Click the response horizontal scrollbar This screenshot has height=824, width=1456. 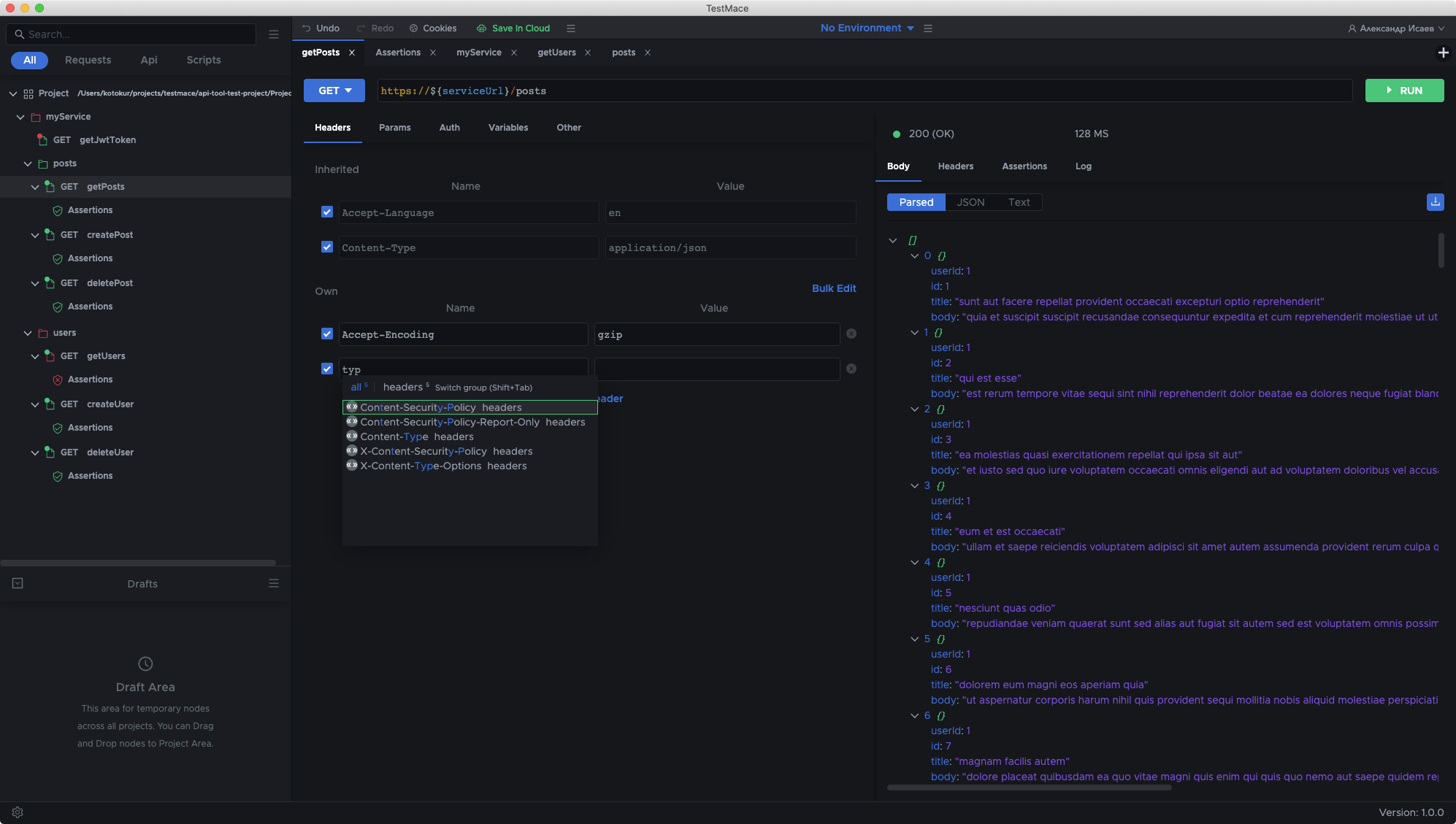click(x=1029, y=788)
